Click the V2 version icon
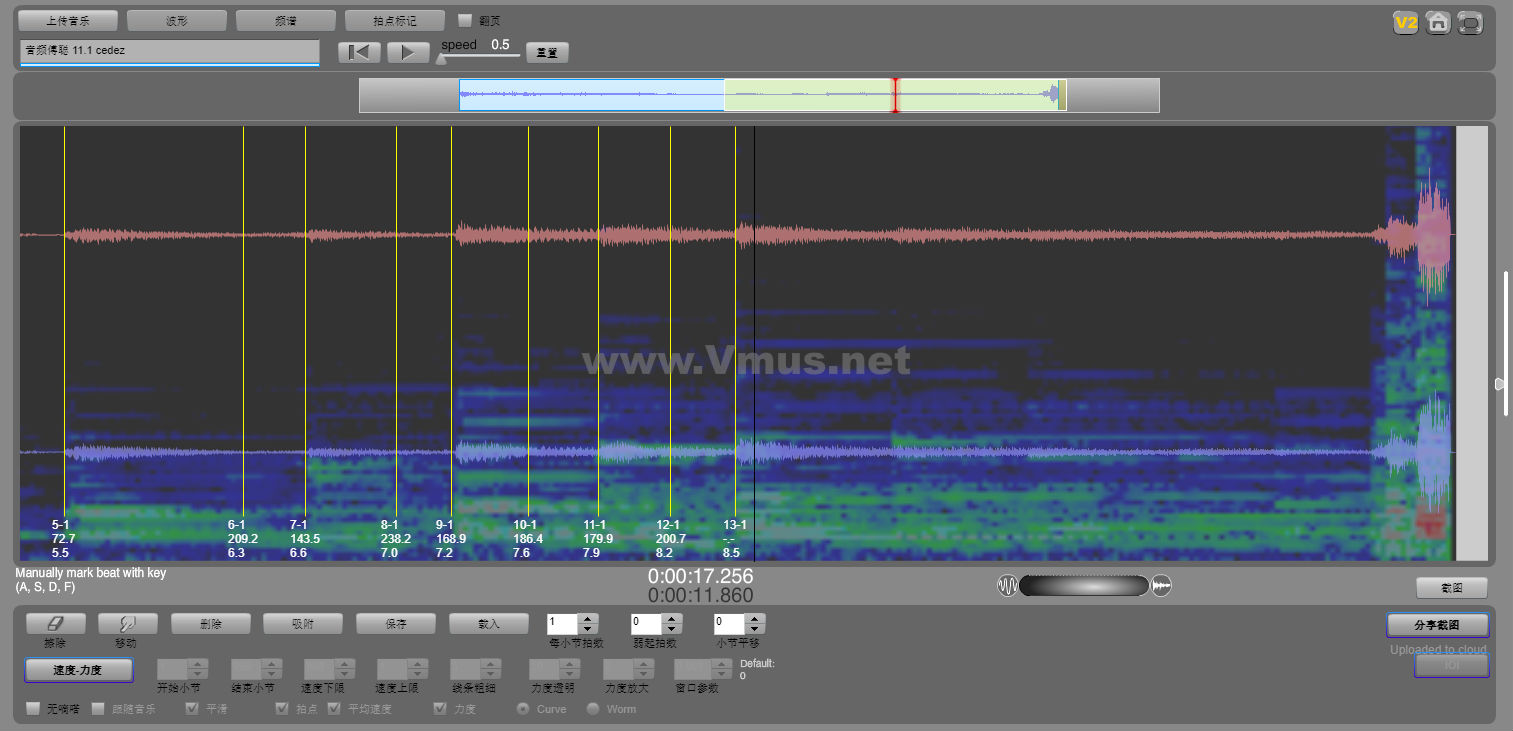 tap(1406, 23)
